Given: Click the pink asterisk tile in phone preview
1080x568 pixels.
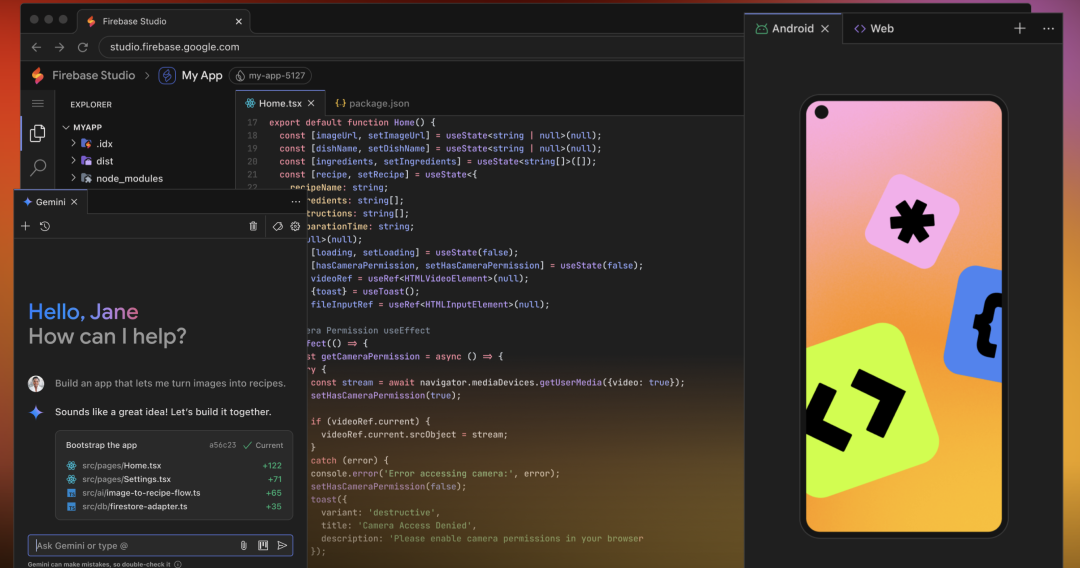Looking at the screenshot, I should pos(912,222).
